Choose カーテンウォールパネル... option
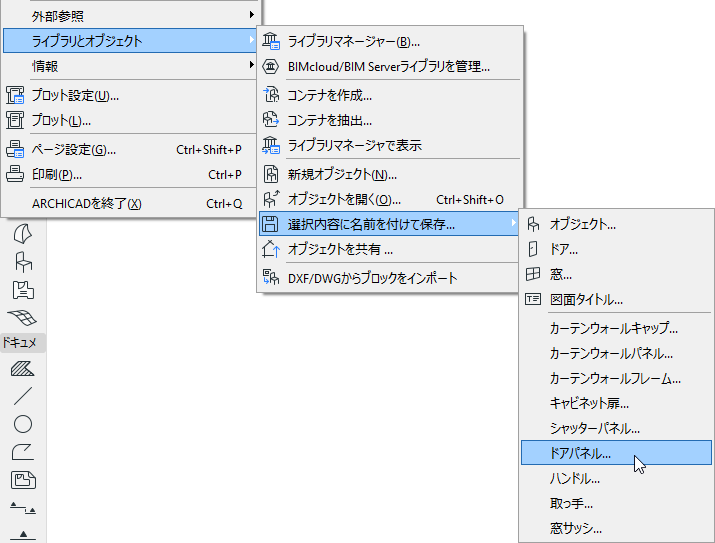 click(611, 353)
